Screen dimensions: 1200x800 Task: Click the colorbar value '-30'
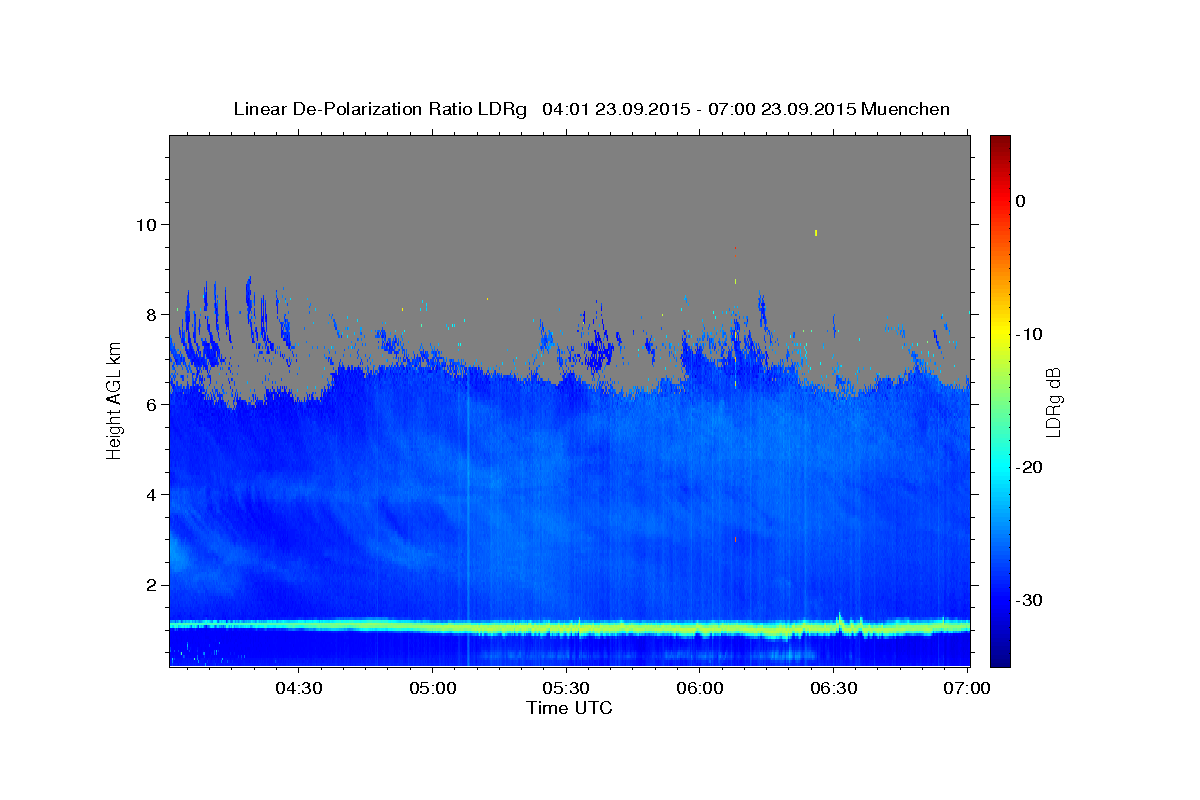pyautogui.click(x=1030, y=600)
